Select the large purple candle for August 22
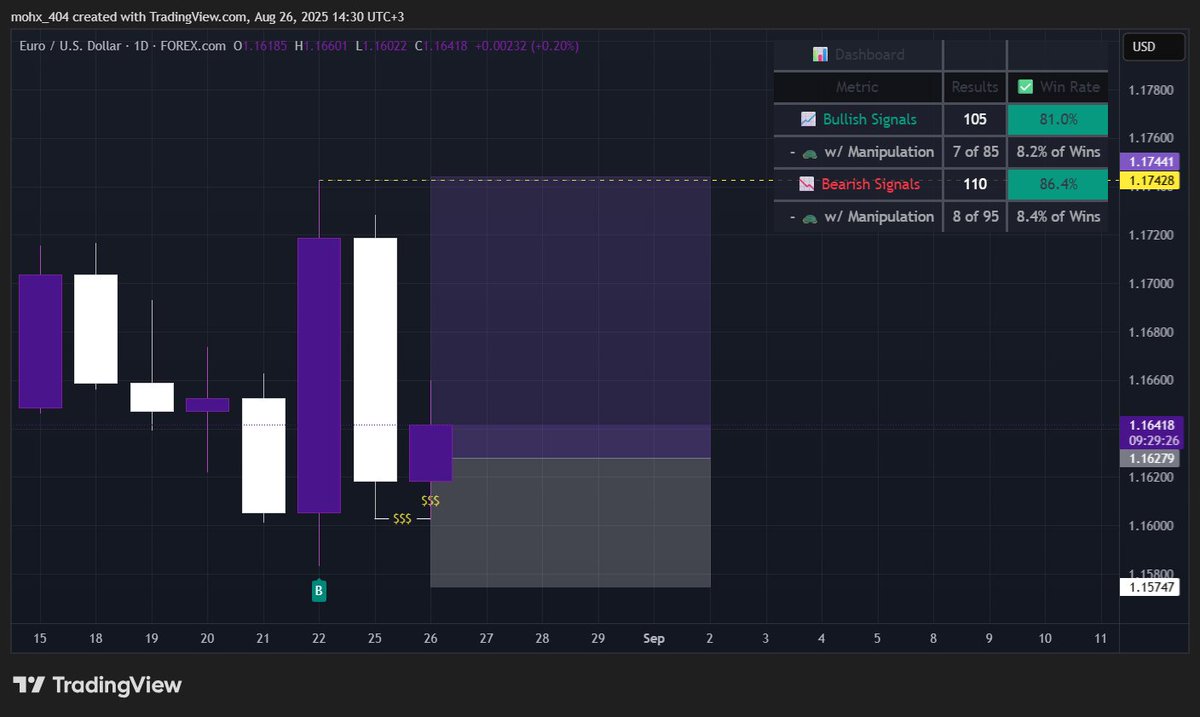This screenshot has width=1200, height=717. click(319, 375)
